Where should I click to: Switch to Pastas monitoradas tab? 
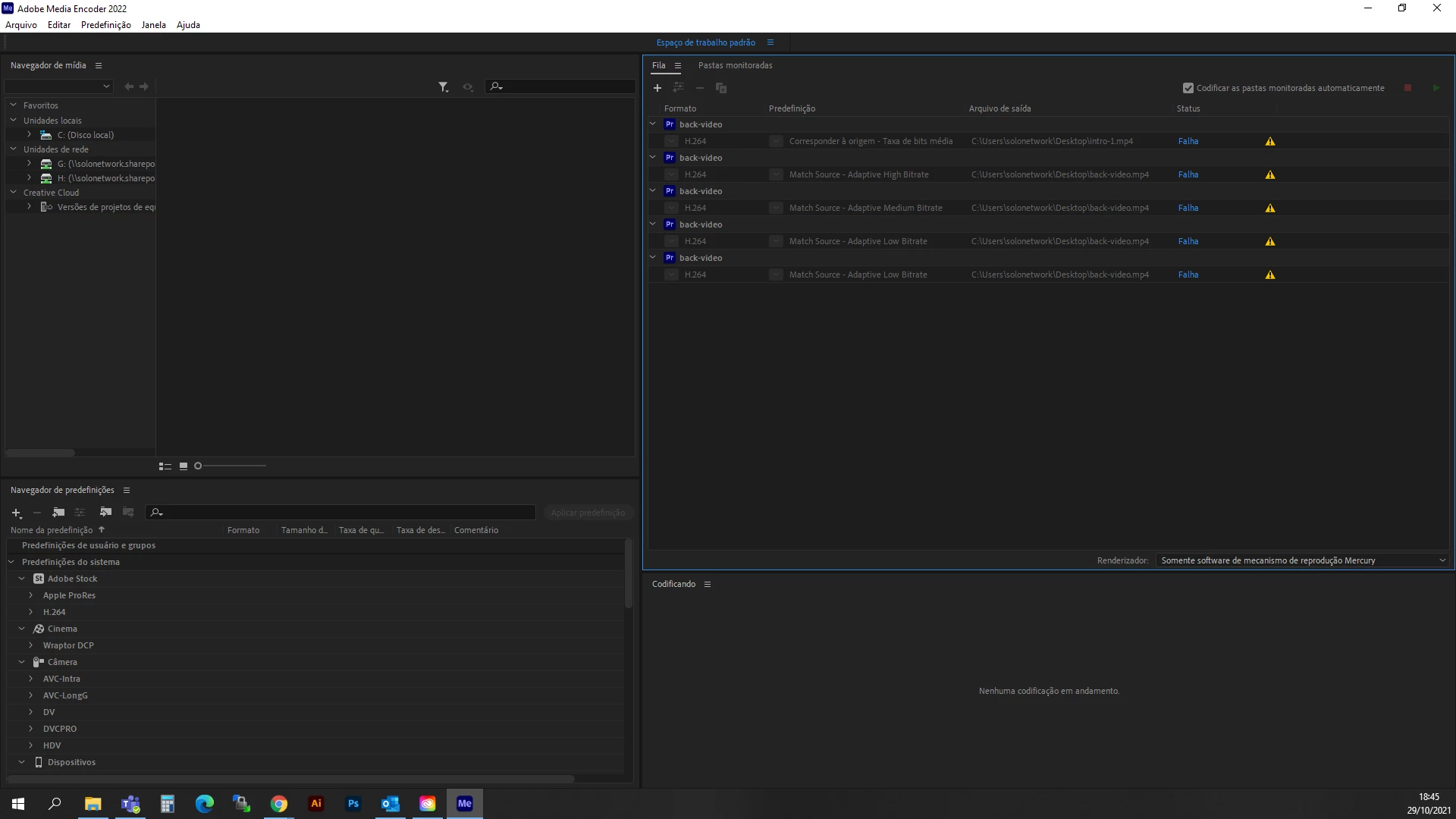(x=735, y=65)
